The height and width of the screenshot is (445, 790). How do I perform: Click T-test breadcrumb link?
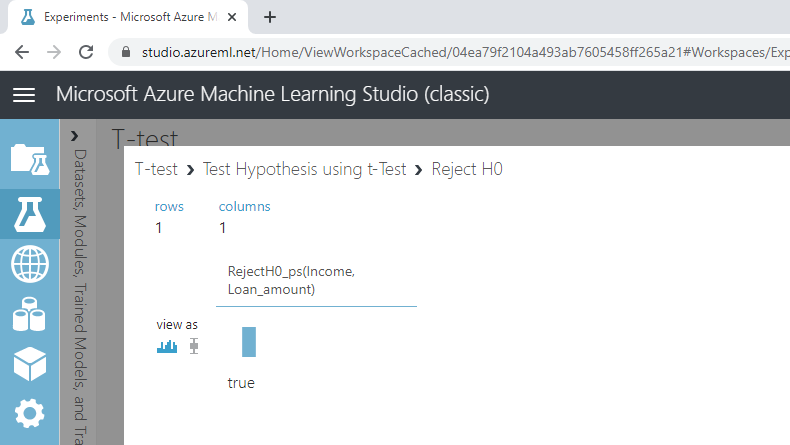pos(156,169)
